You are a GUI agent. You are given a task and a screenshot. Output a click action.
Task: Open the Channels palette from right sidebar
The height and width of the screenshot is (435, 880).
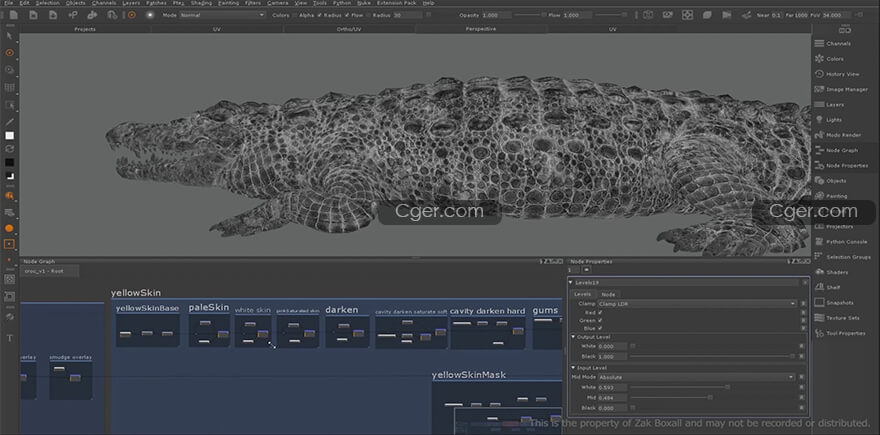838,44
